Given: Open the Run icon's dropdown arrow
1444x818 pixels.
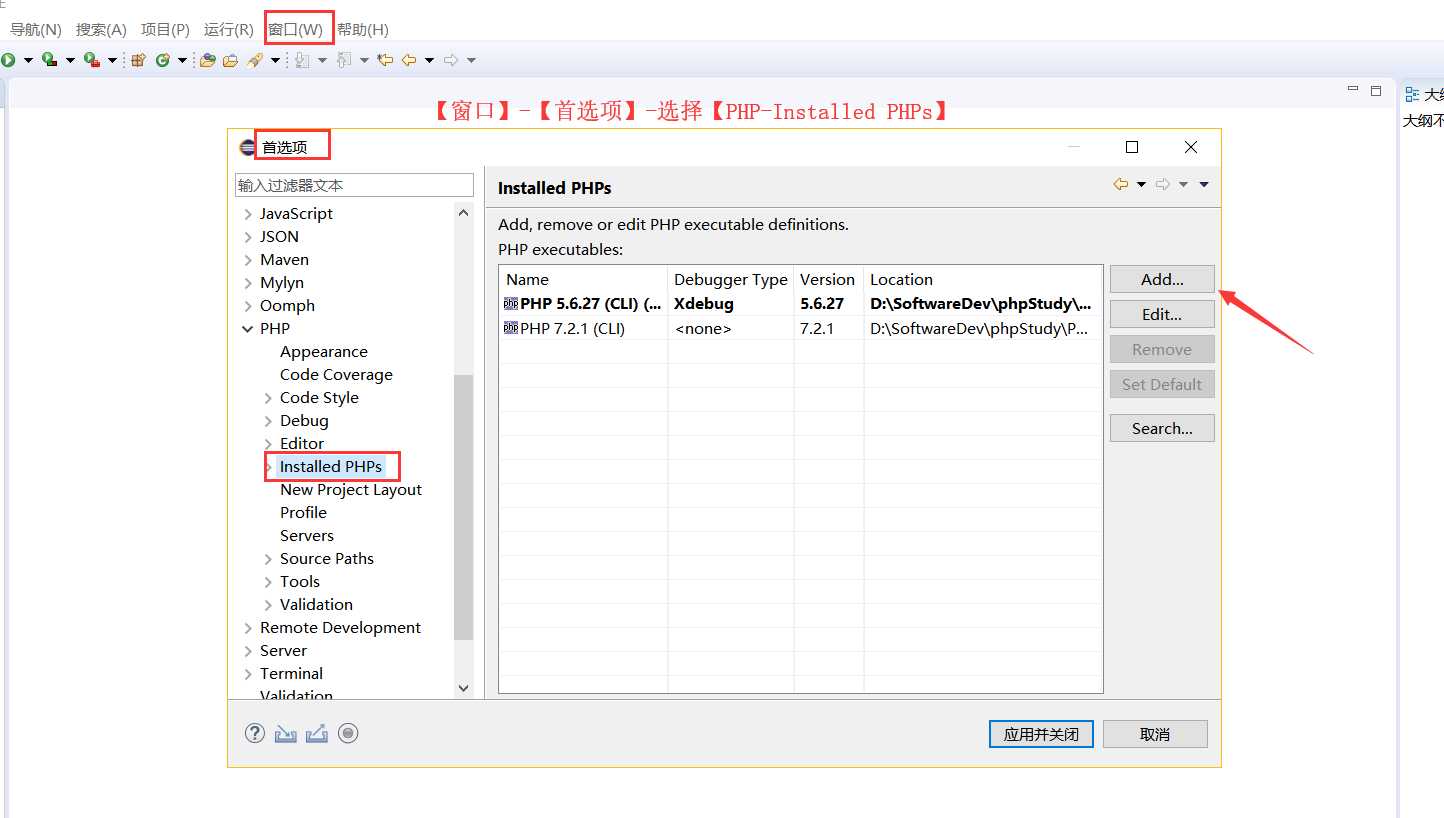Looking at the screenshot, I should pos(29,60).
